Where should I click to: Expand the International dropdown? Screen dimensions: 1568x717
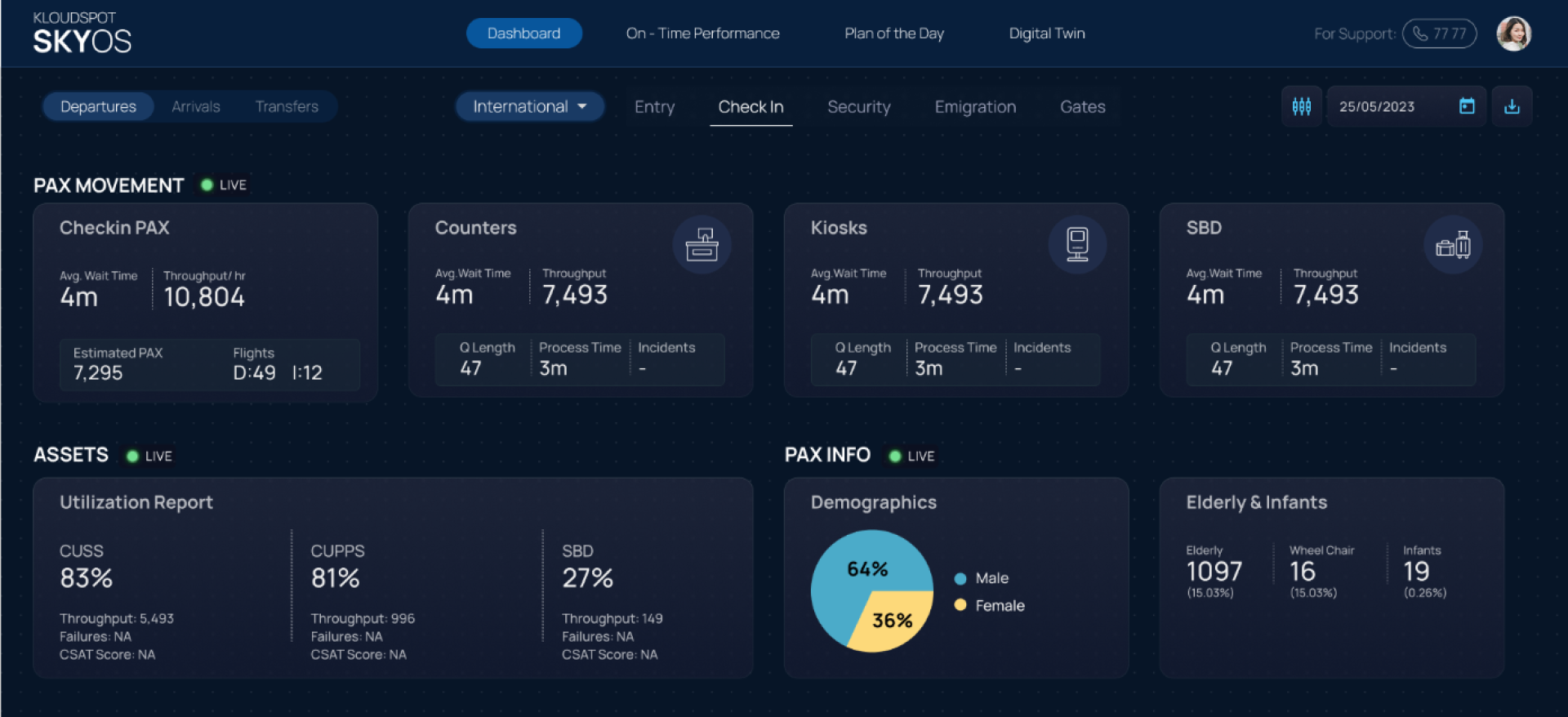529,106
